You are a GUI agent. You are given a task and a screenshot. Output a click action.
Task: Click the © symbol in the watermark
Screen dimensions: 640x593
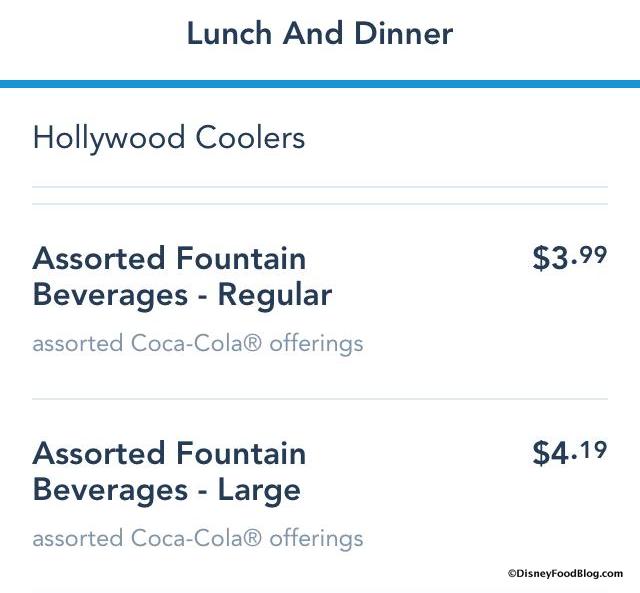pos(511,574)
